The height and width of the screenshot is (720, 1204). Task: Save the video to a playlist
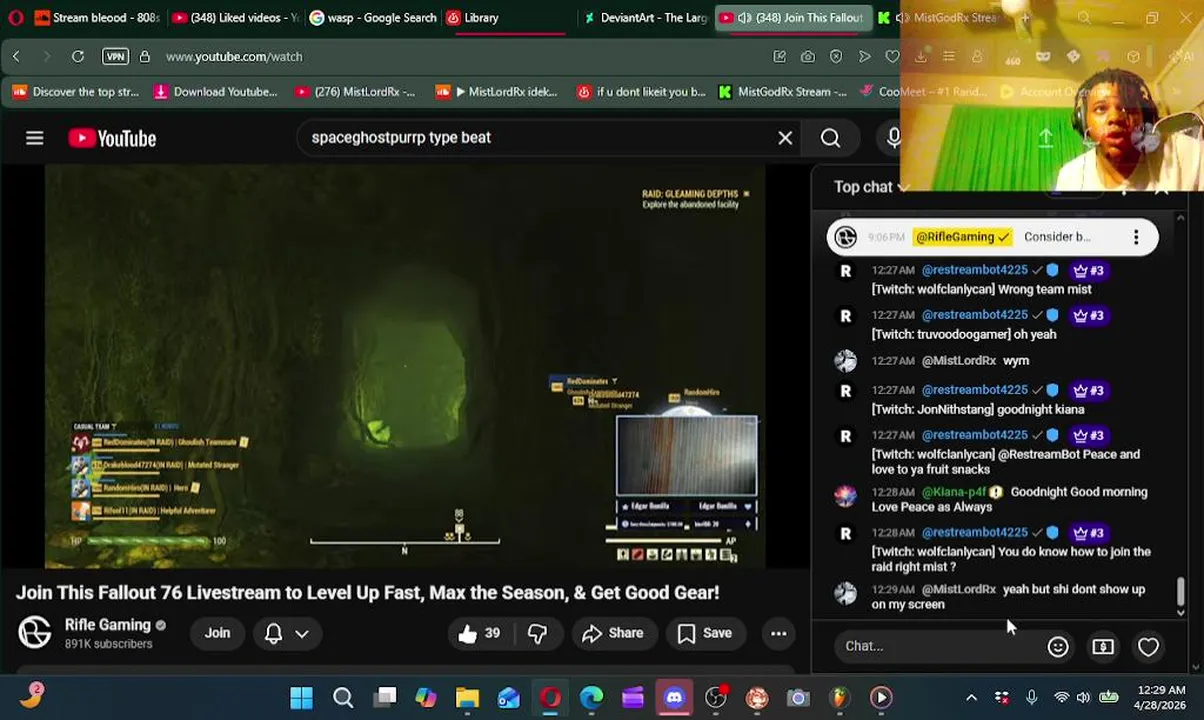[705, 633]
